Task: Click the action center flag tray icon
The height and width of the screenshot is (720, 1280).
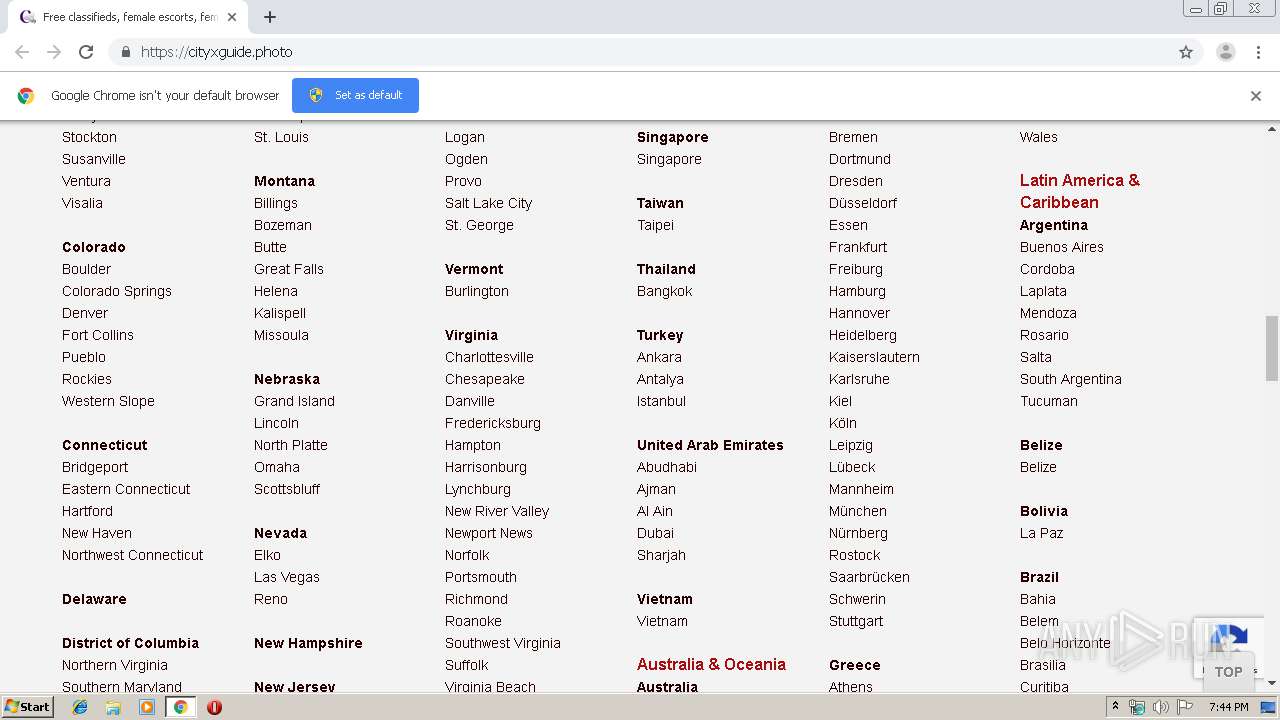Action: 1184,707
